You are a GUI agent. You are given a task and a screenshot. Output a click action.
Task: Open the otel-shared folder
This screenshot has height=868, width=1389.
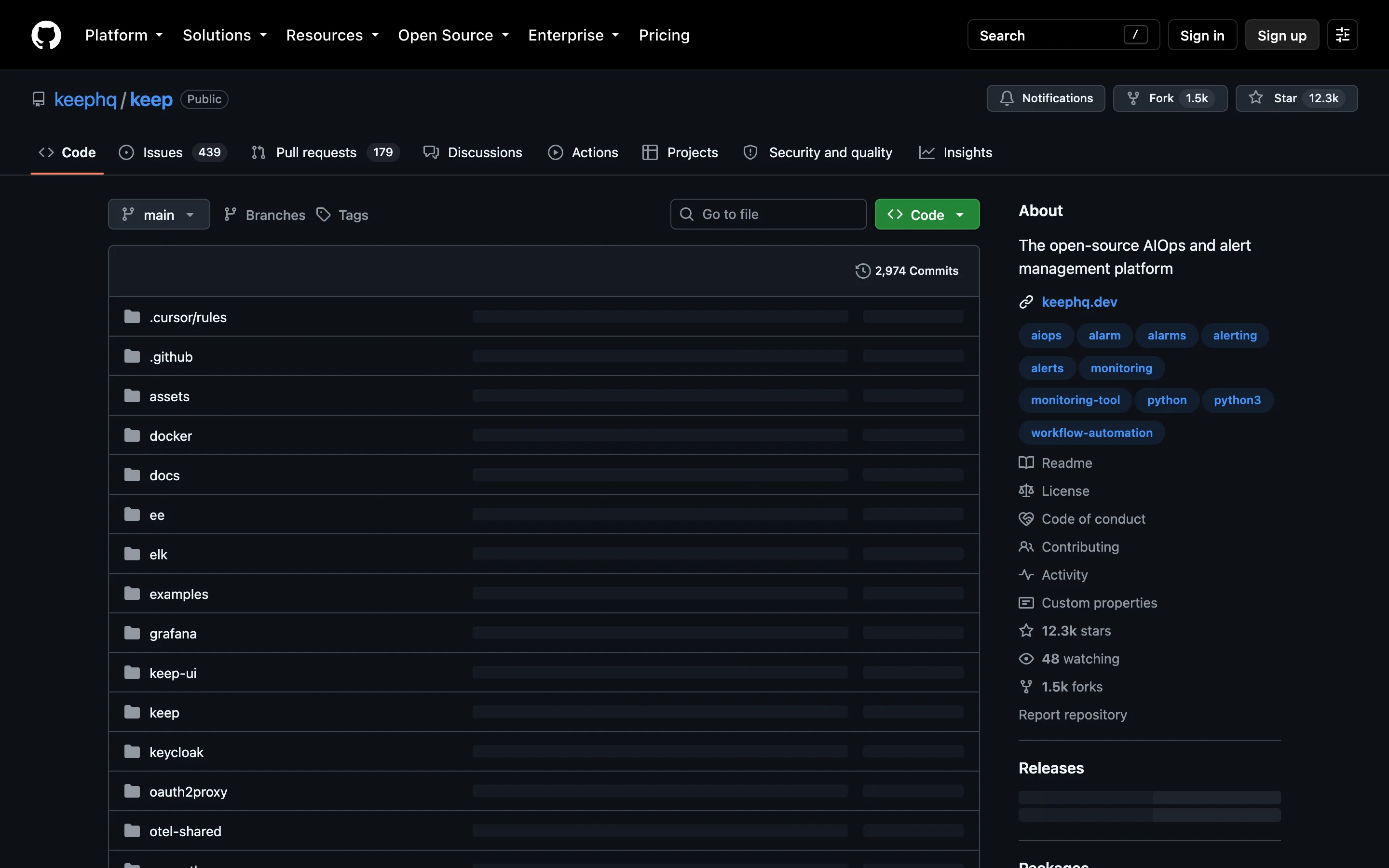click(x=185, y=831)
